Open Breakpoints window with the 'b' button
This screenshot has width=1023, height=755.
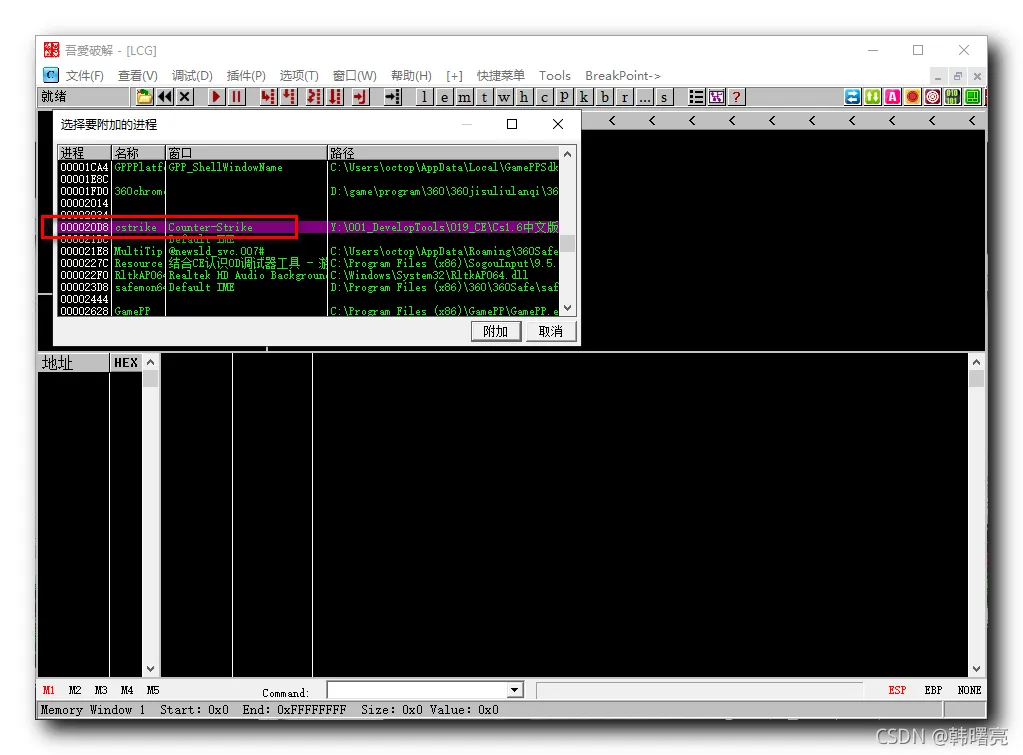point(605,97)
